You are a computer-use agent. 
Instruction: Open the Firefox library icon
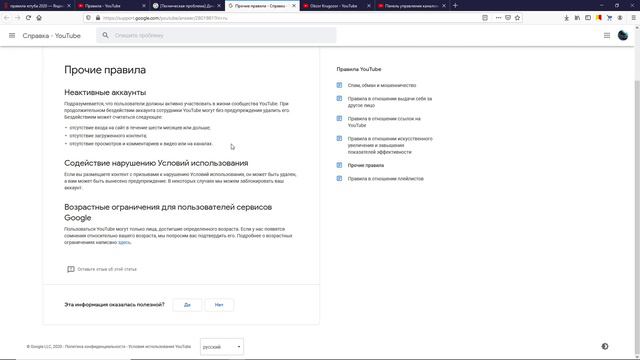click(577, 18)
